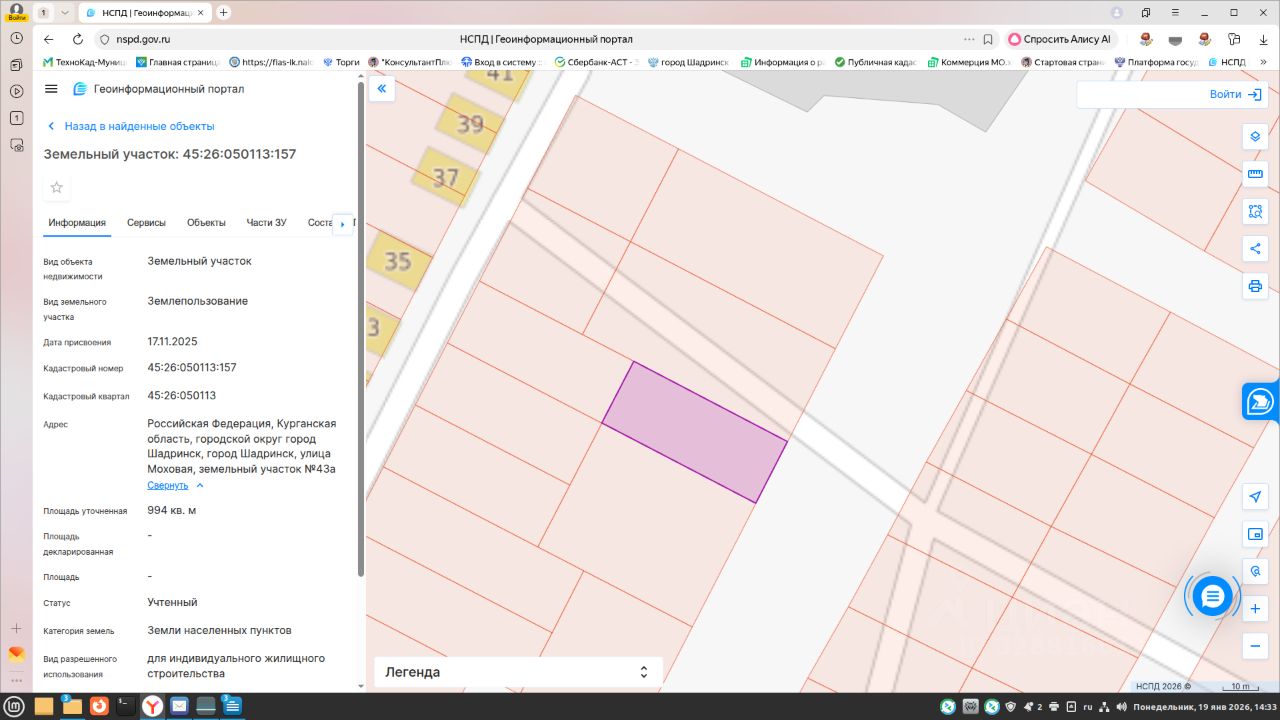
Task: Launch Firefox from the taskbar
Action: coord(98,706)
